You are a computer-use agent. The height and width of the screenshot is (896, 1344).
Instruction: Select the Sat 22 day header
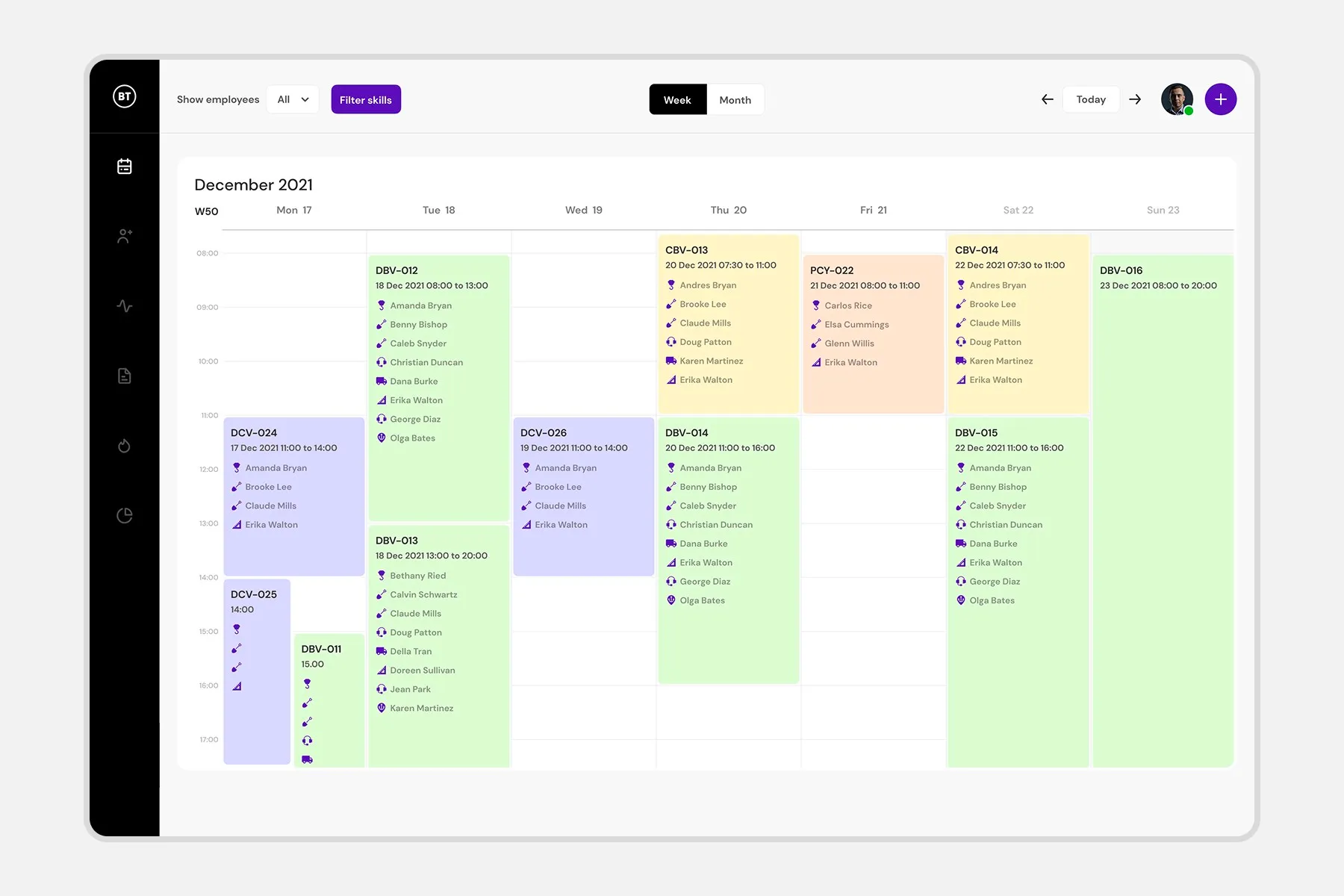click(x=1018, y=210)
